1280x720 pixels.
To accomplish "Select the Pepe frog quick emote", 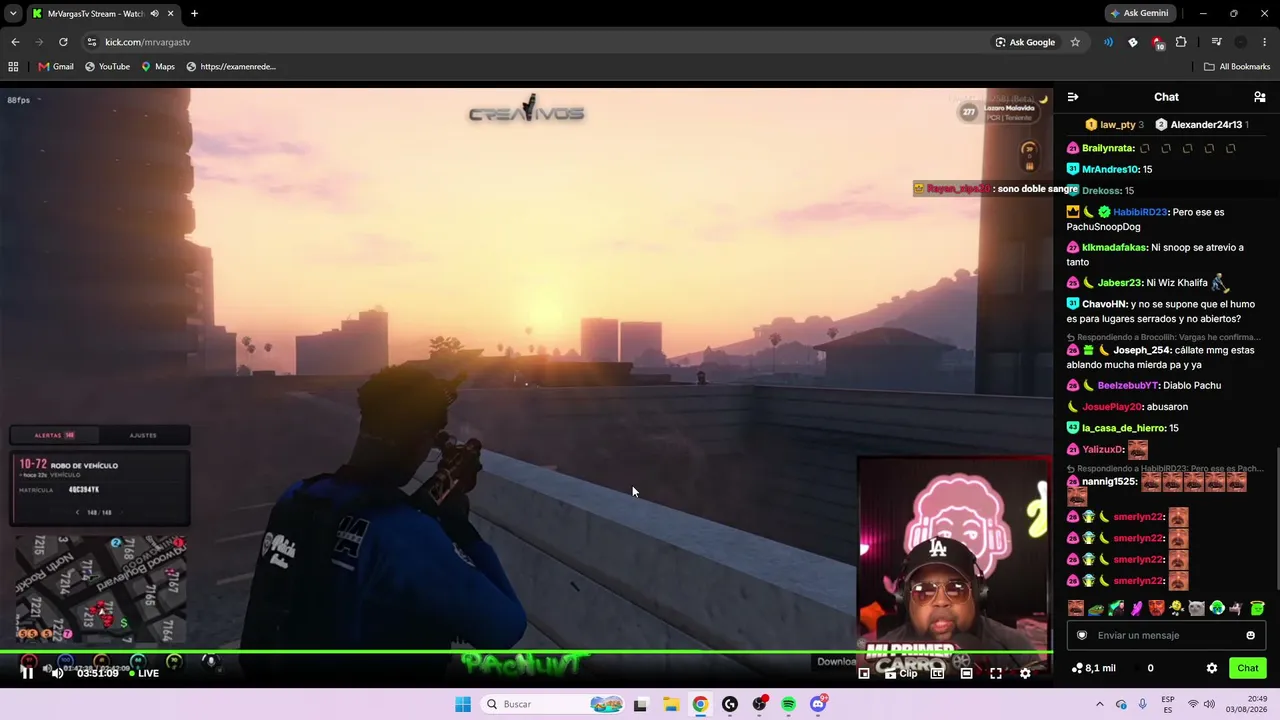I will tap(1096, 608).
